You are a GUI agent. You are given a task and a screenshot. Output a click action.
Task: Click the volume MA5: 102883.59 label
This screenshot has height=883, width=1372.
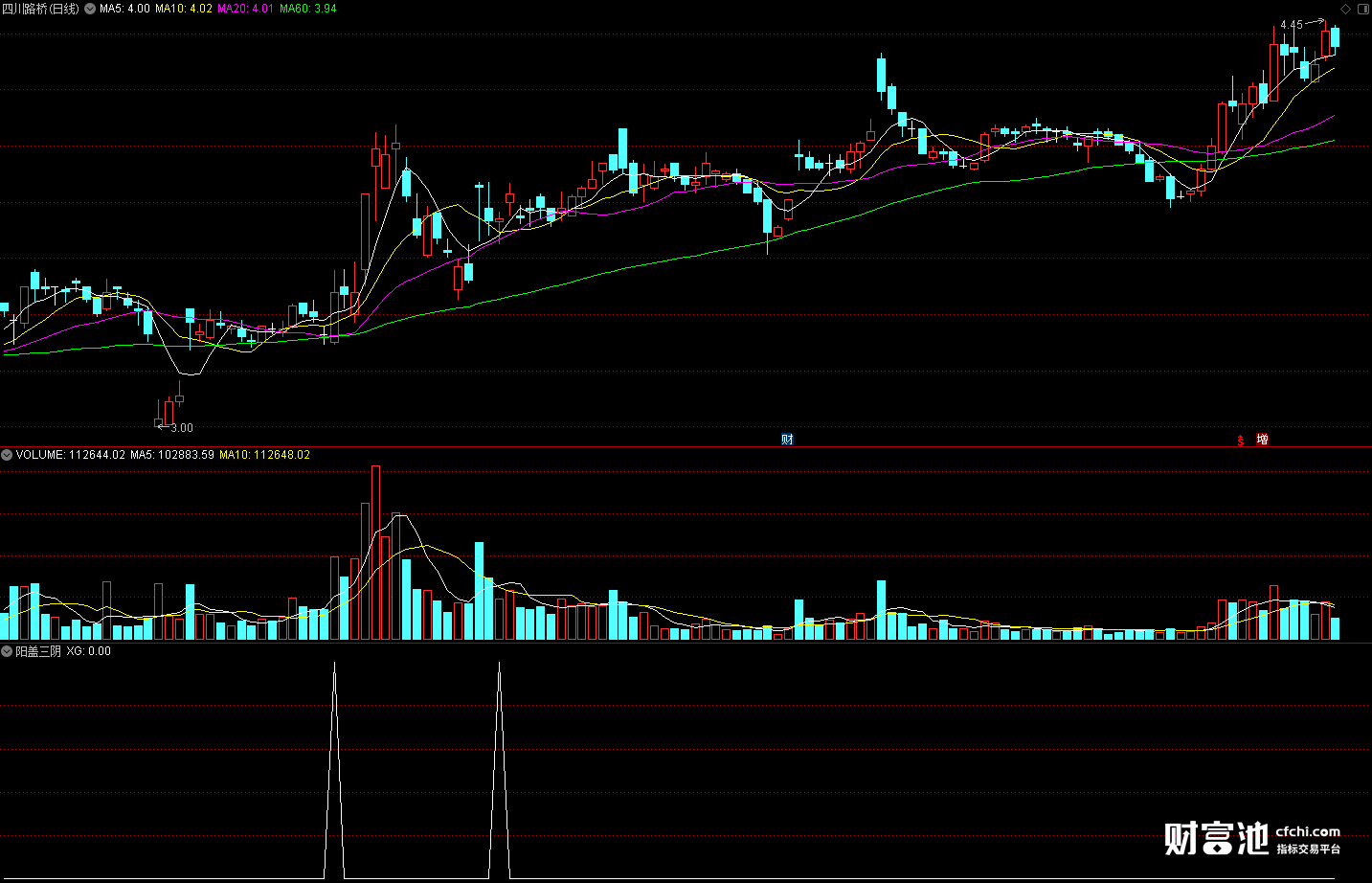pos(172,455)
